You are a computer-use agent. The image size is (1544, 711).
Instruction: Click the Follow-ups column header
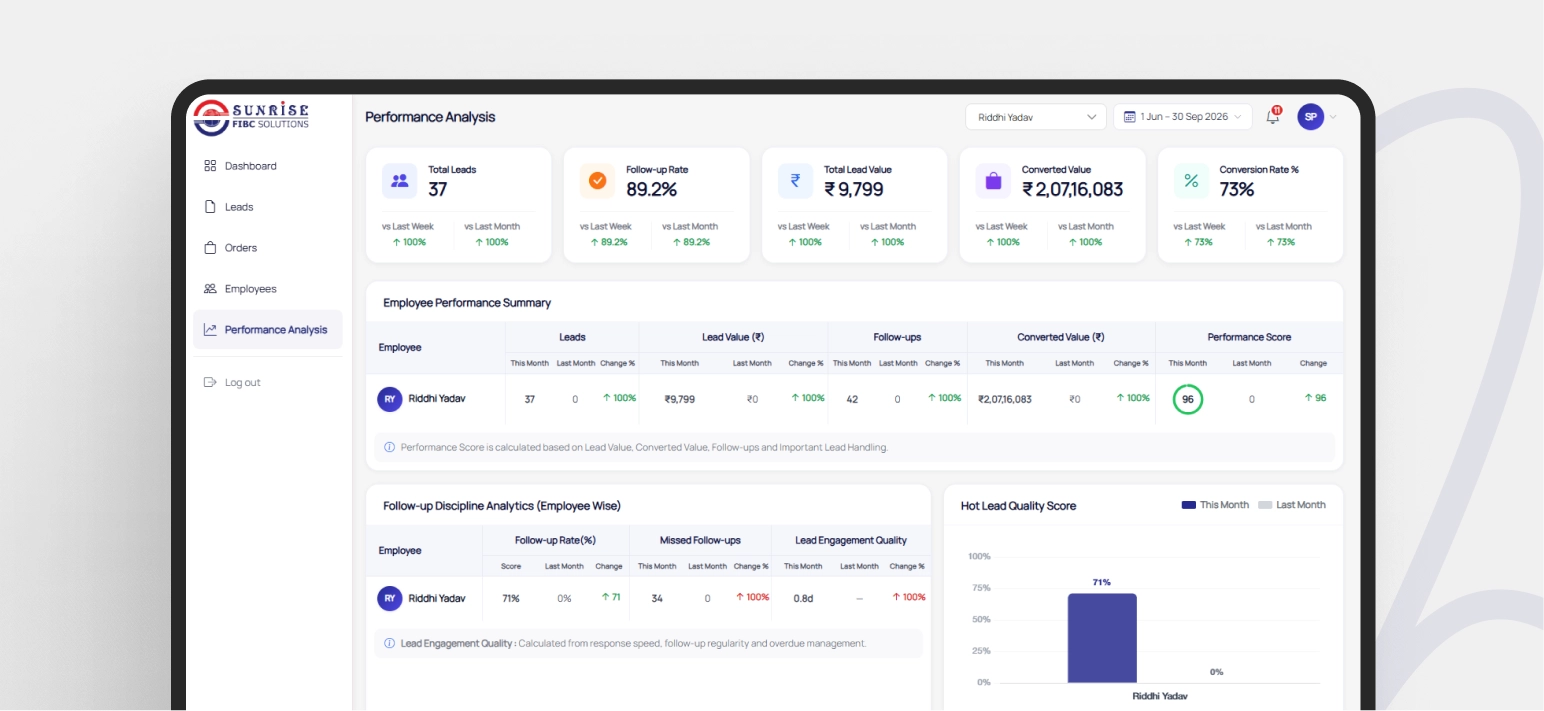(897, 337)
